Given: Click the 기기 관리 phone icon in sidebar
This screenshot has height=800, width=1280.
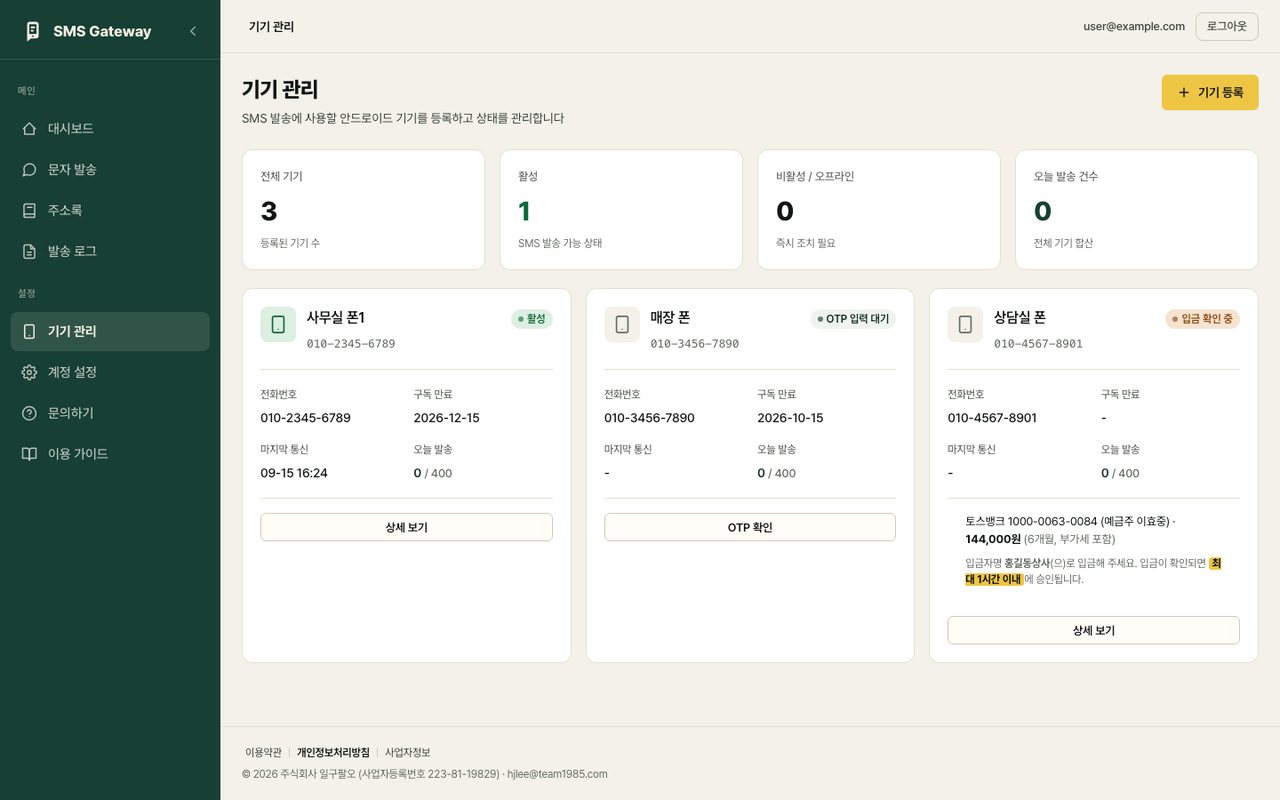Looking at the screenshot, I should click(29, 331).
